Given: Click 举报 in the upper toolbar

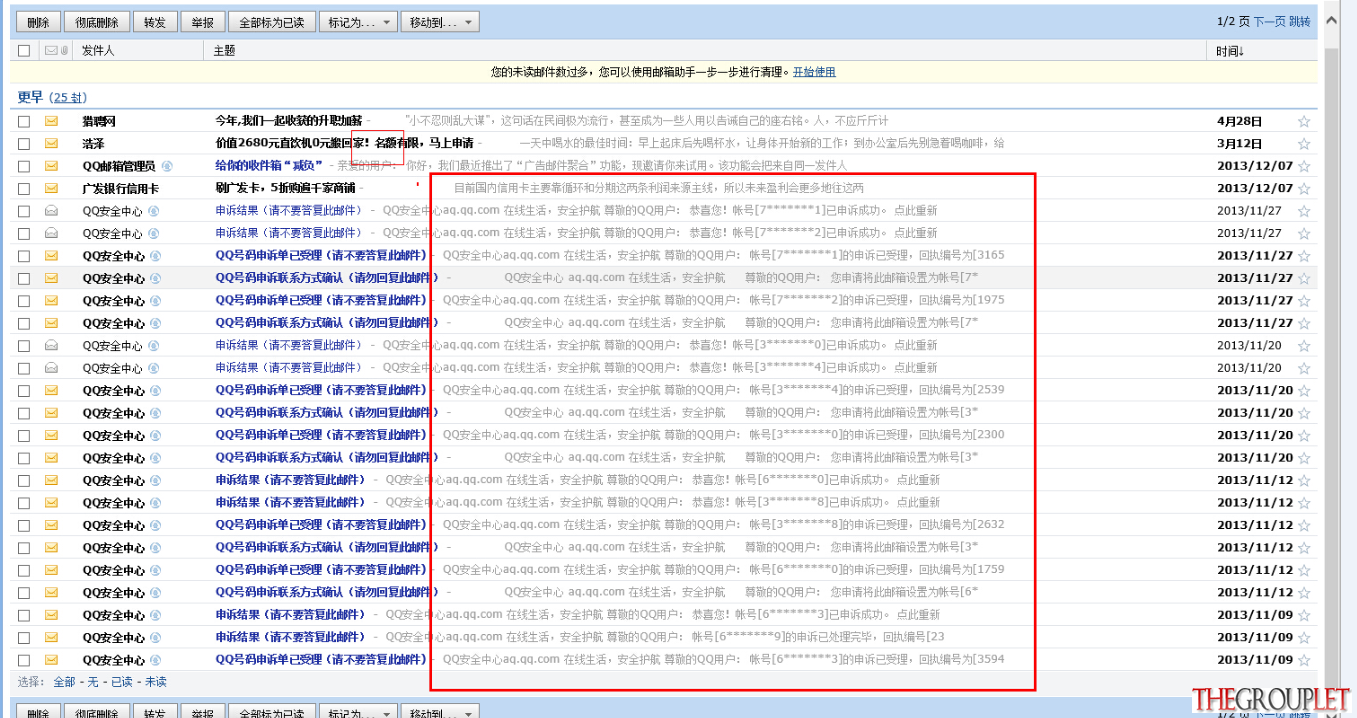Looking at the screenshot, I should [203, 22].
